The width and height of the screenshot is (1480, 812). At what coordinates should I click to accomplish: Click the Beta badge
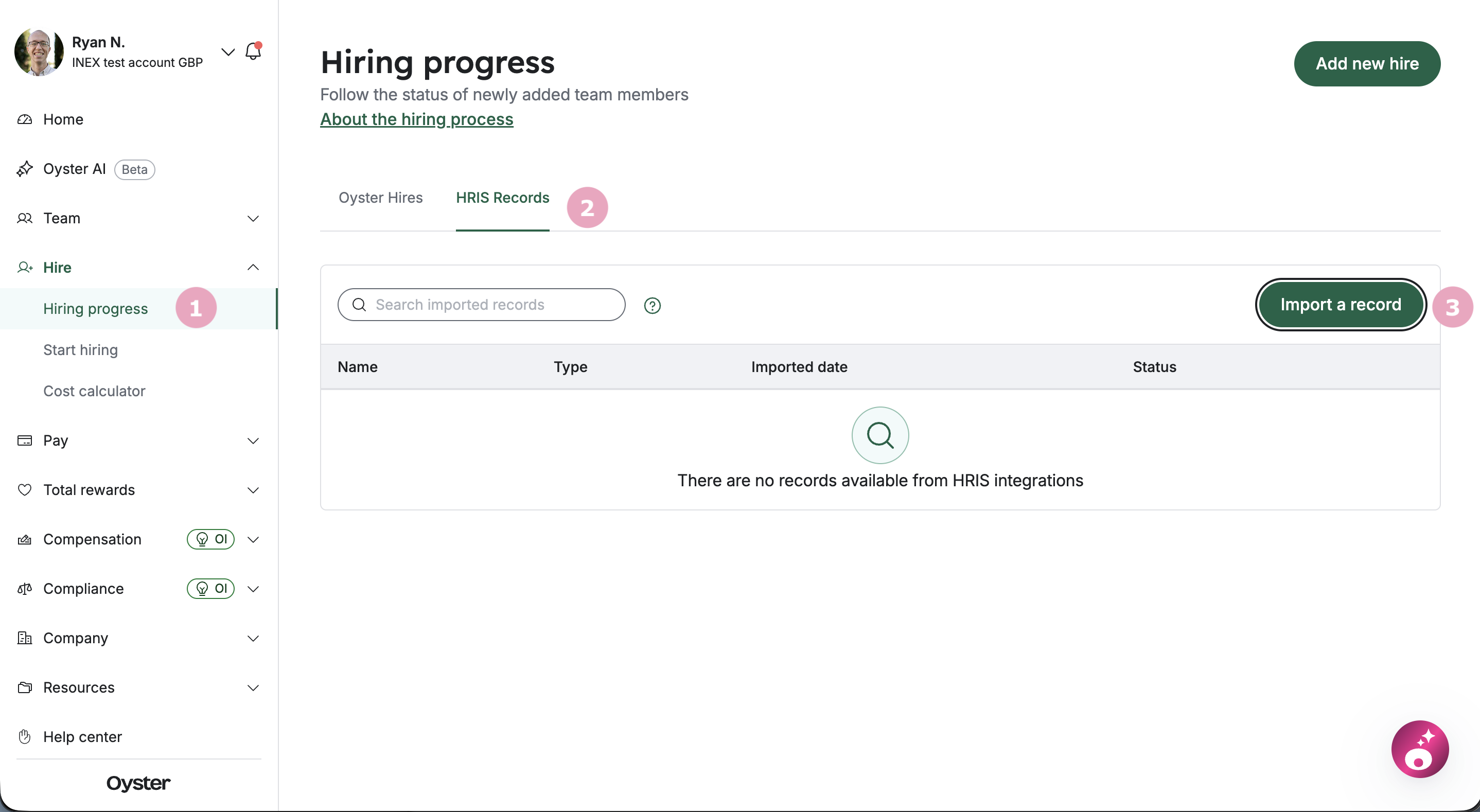(x=134, y=169)
